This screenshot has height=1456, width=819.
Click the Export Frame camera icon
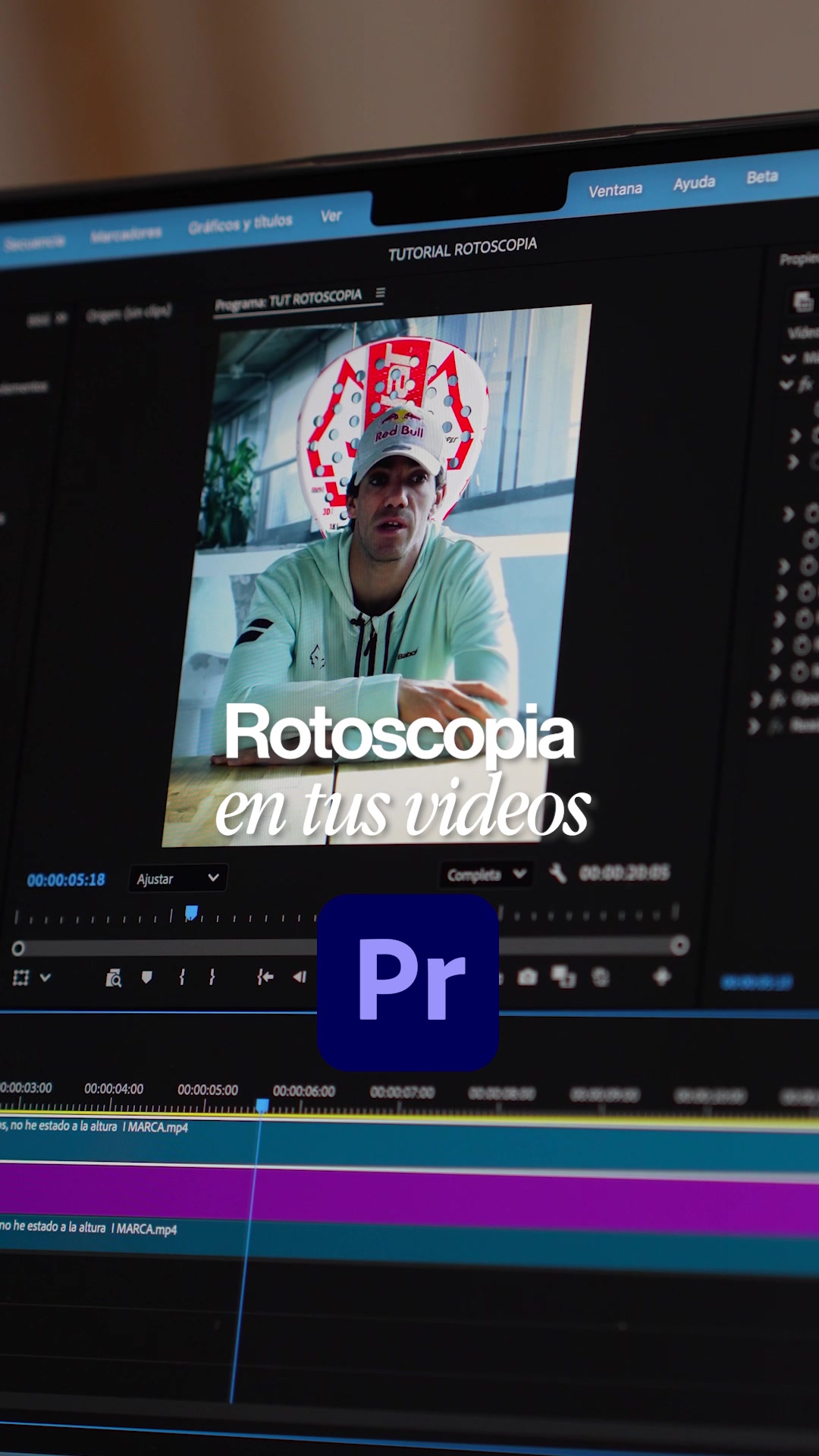528,977
